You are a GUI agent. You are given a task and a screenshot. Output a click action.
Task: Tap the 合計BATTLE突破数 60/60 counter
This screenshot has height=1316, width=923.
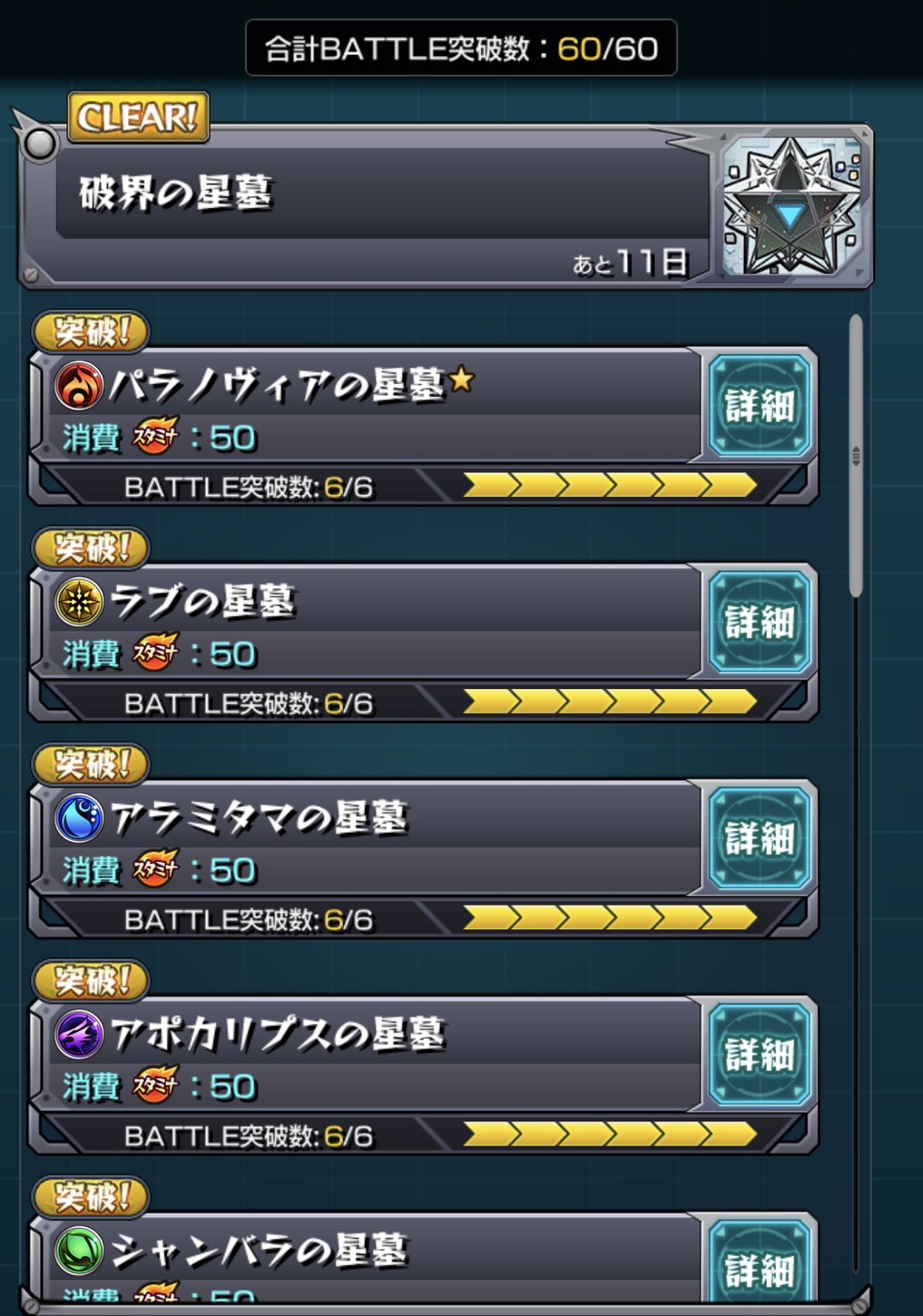click(461, 48)
